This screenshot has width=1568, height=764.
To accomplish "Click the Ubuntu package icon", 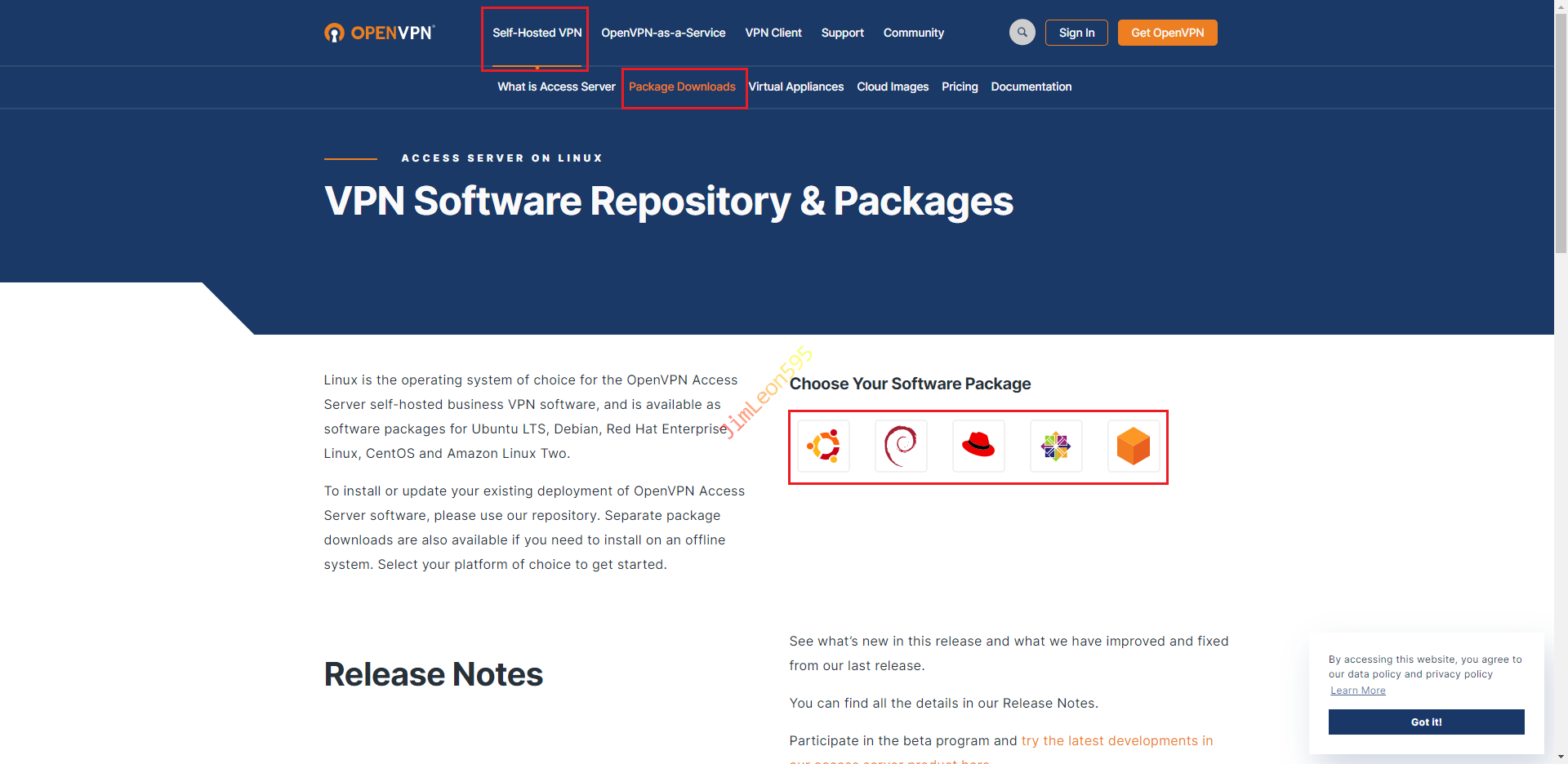I will pyautogui.click(x=823, y=446).
